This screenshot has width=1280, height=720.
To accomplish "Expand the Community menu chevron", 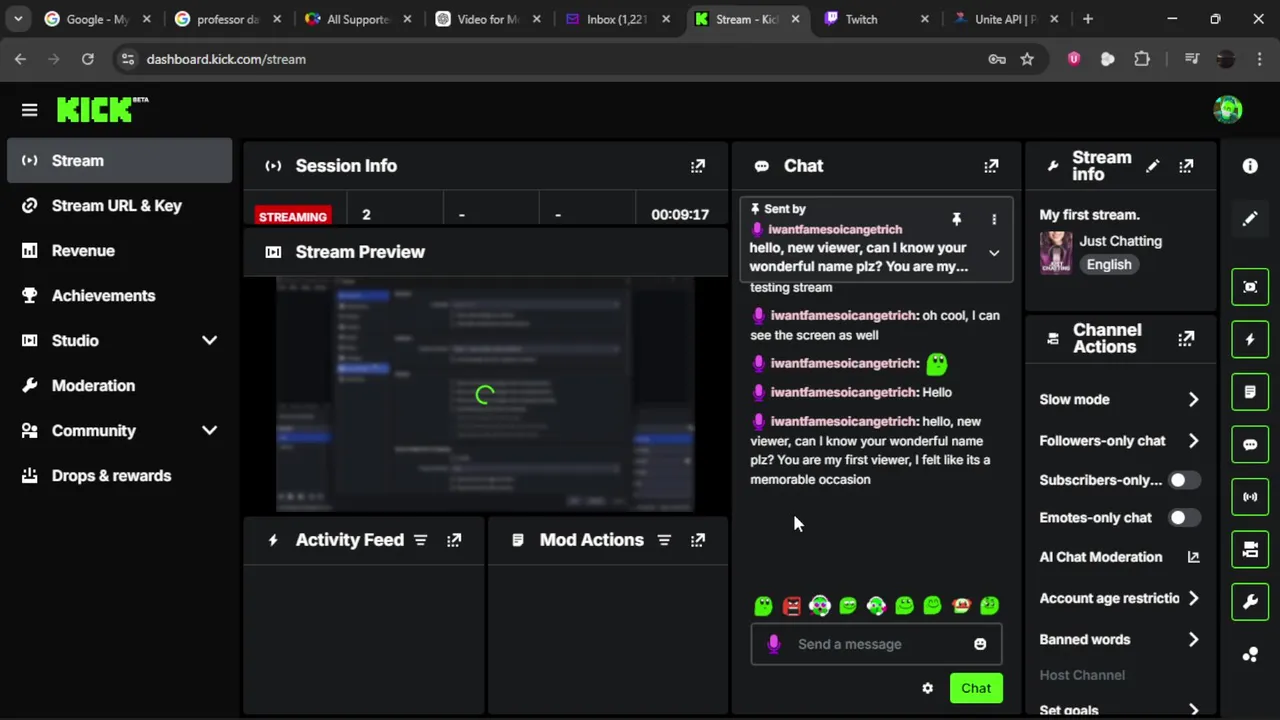I will click(x=209, y=431).
